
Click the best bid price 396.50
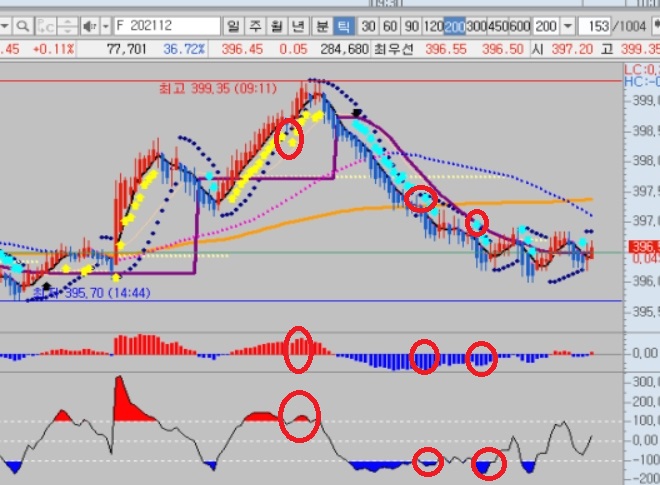[x=503, y=50]
